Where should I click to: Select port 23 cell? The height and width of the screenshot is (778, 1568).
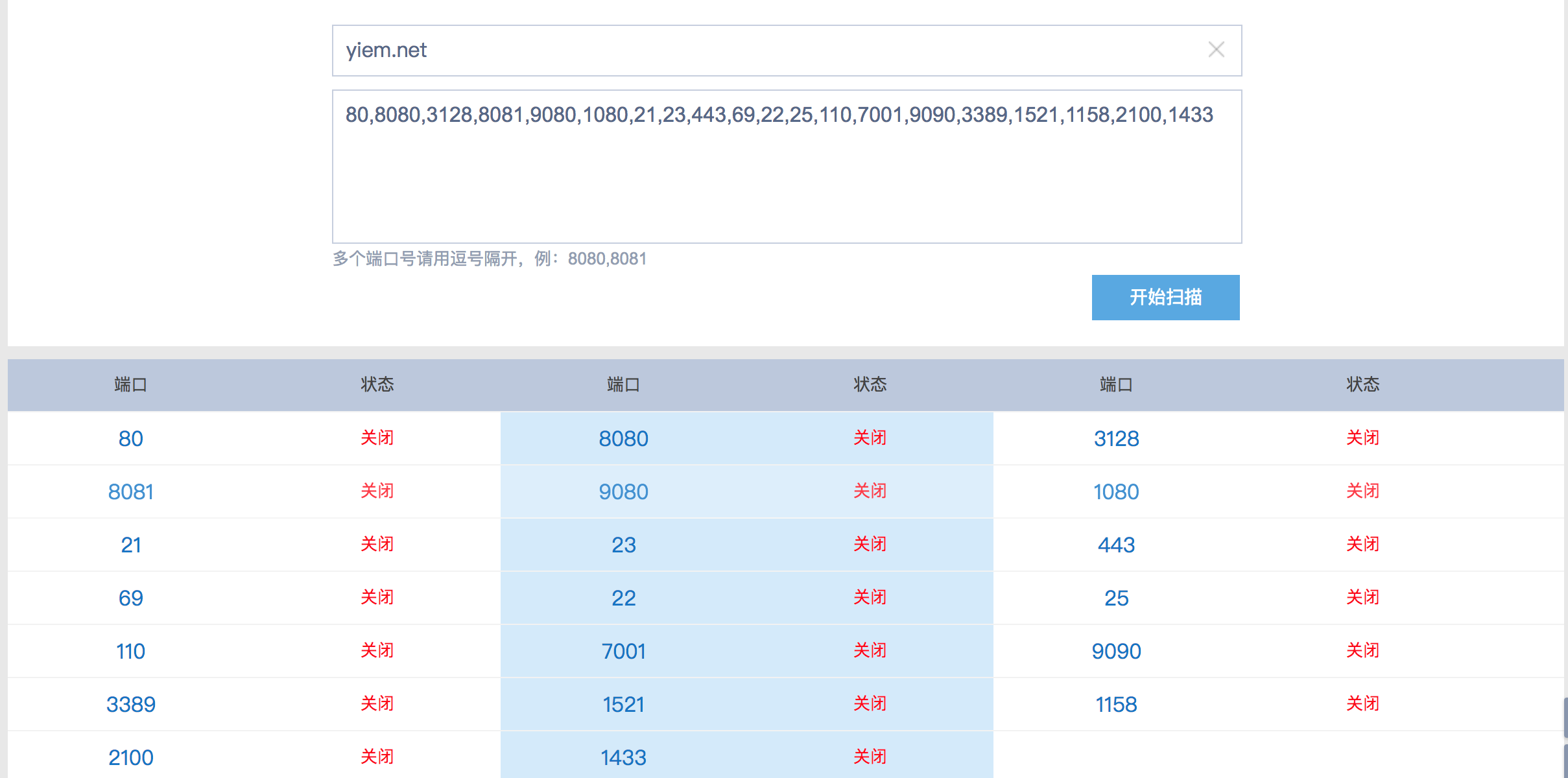tap(623, 545)
